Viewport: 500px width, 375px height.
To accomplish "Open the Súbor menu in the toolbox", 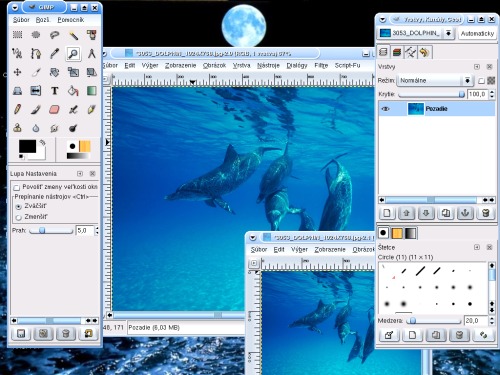I will [x=21, y=20].
